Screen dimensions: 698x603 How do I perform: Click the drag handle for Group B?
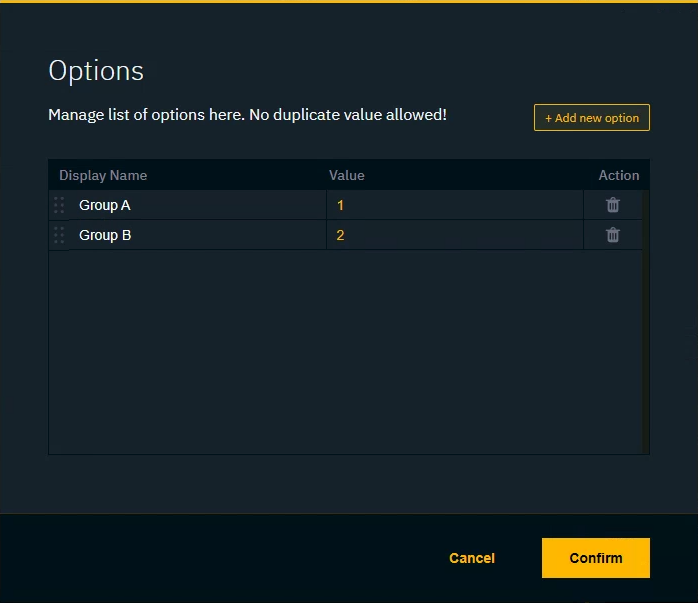(x=59, y=235)
